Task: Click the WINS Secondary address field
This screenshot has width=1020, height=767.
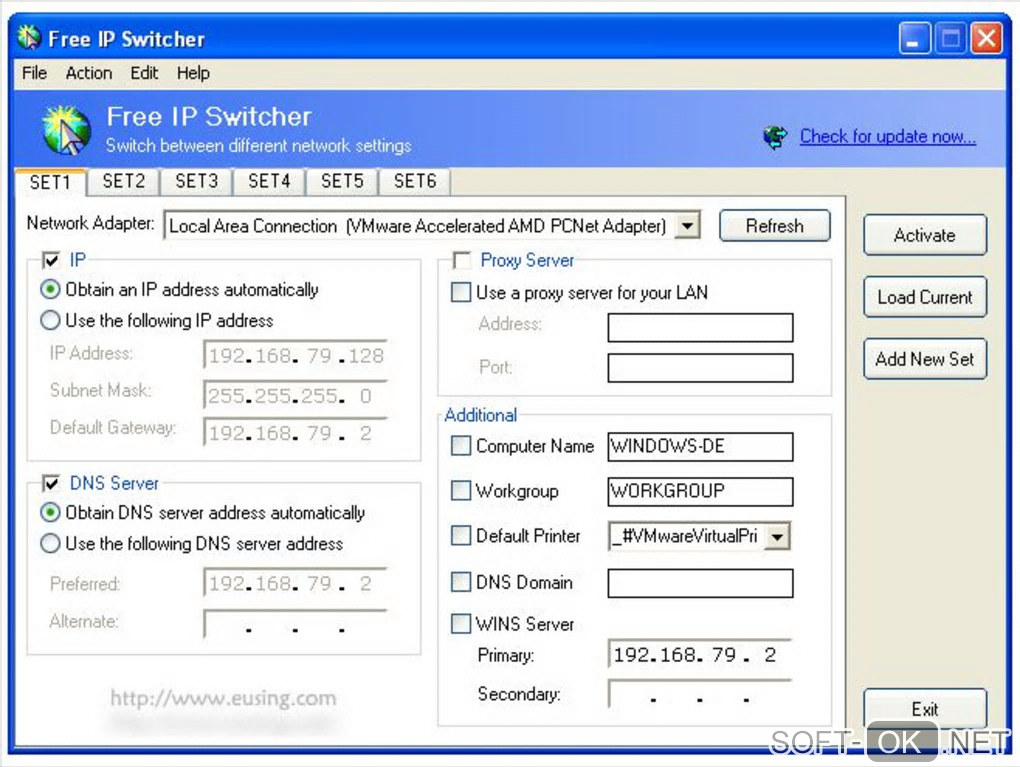Action: pos(700,694)
